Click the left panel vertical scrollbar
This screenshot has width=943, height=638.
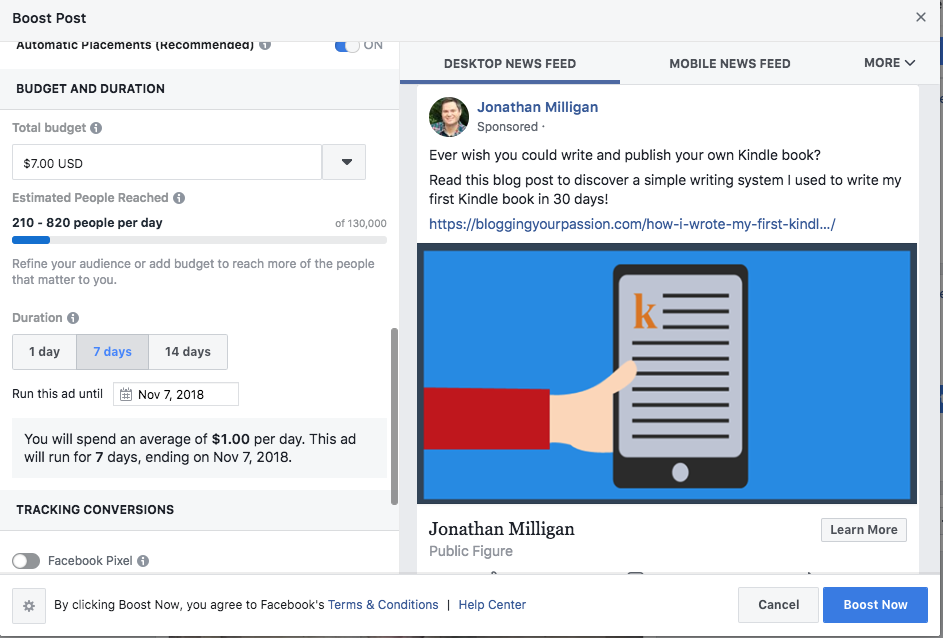395,416
